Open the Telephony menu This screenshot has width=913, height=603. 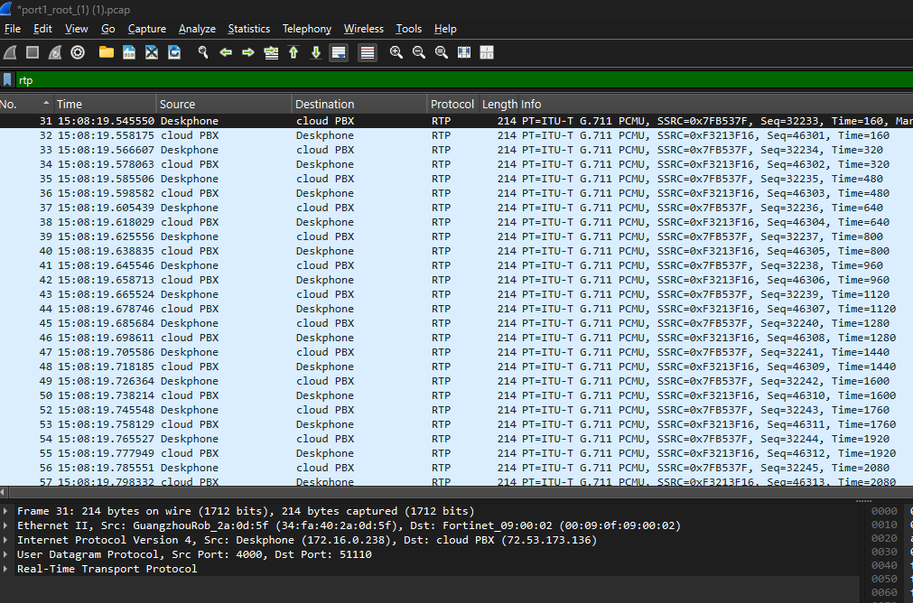click(x=306, y=29)
